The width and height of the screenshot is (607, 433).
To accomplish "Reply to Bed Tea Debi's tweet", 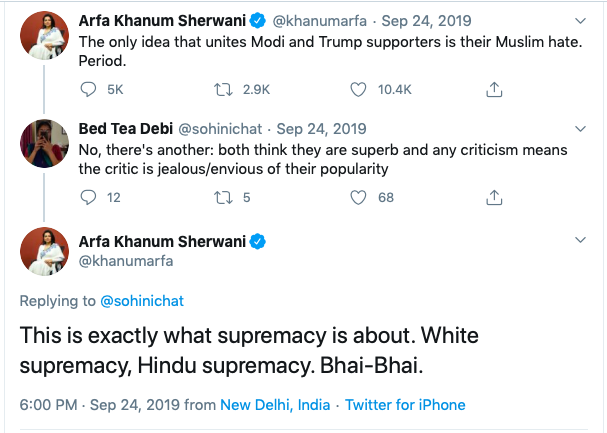I will [87, 197].
